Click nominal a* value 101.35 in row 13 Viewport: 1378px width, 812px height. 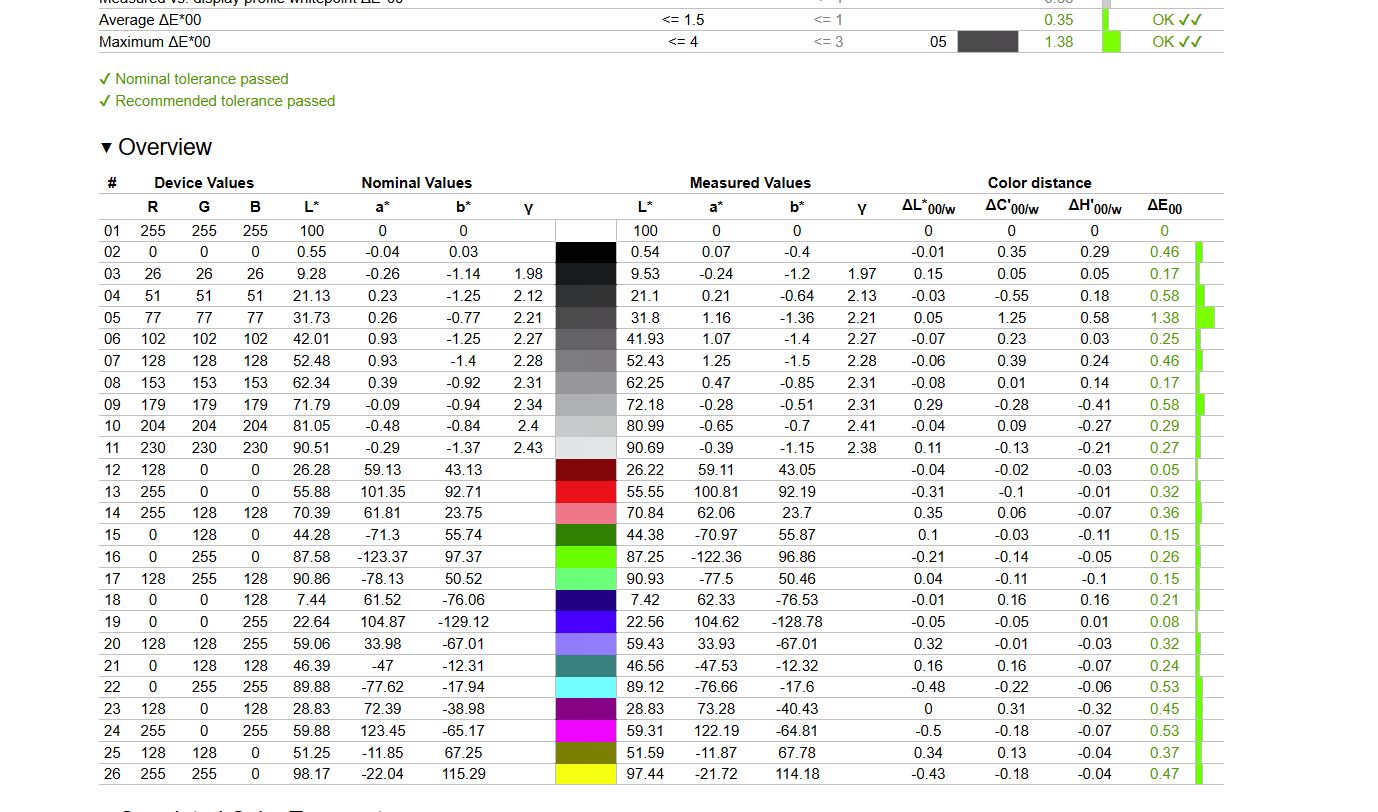coord(382,491)
